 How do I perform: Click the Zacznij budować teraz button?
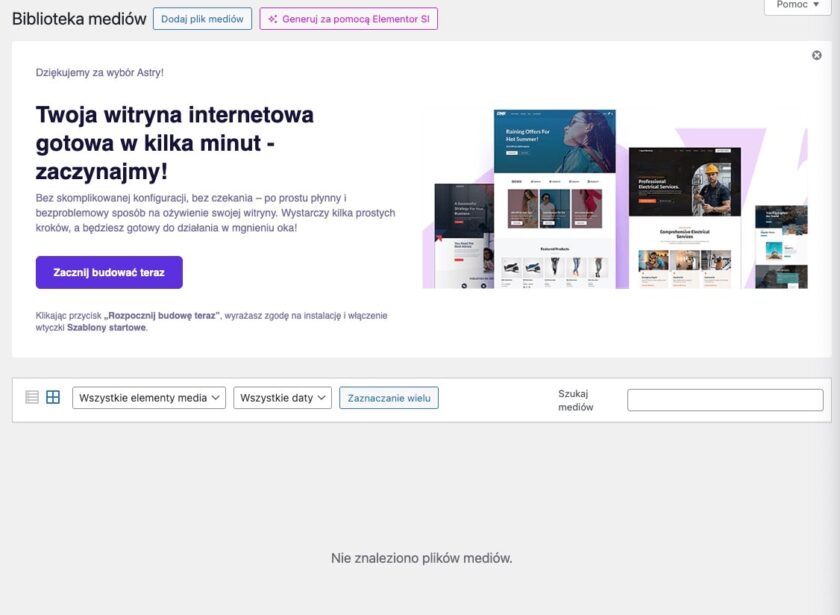(x=108, y=272)
